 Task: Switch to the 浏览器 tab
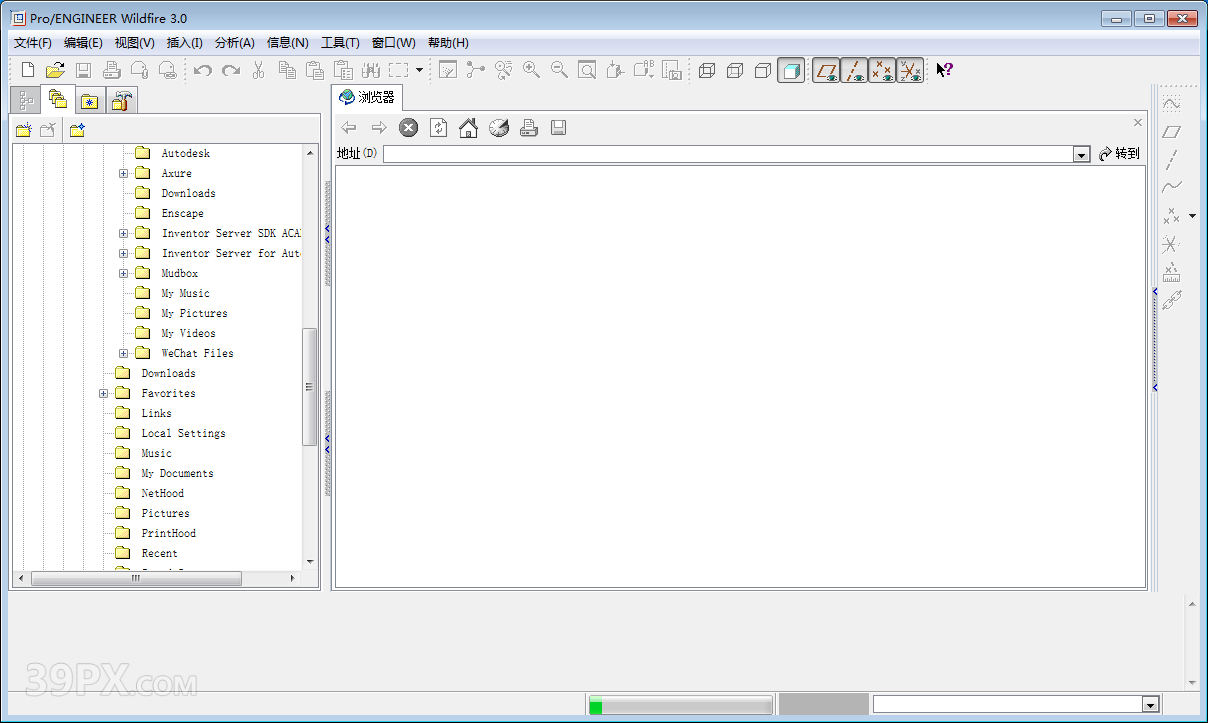point(367,98)
